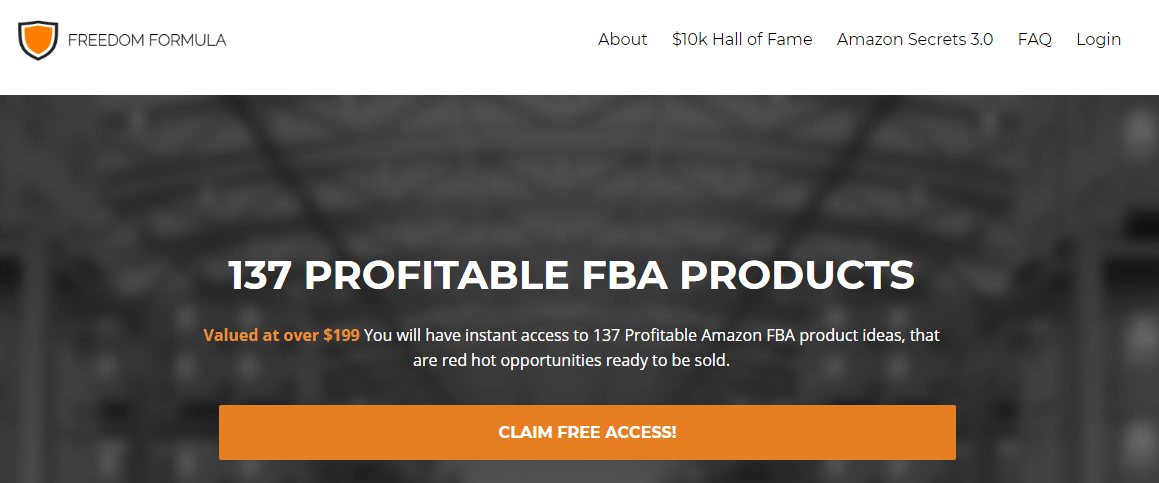
Task: Go to the $10k Hall of Fame
Action: pos(742,40)
